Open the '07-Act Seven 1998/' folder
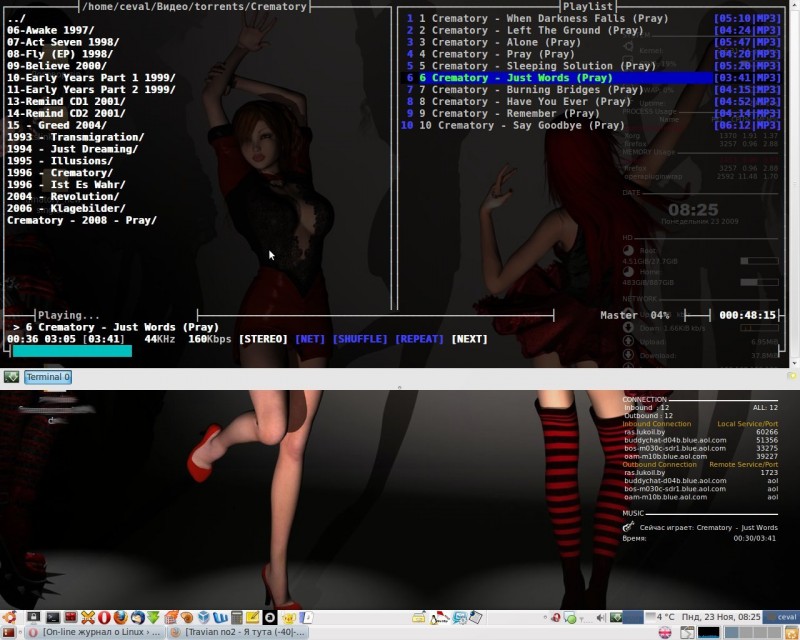This screenshot has height=640, width=800. coord(63,42)
